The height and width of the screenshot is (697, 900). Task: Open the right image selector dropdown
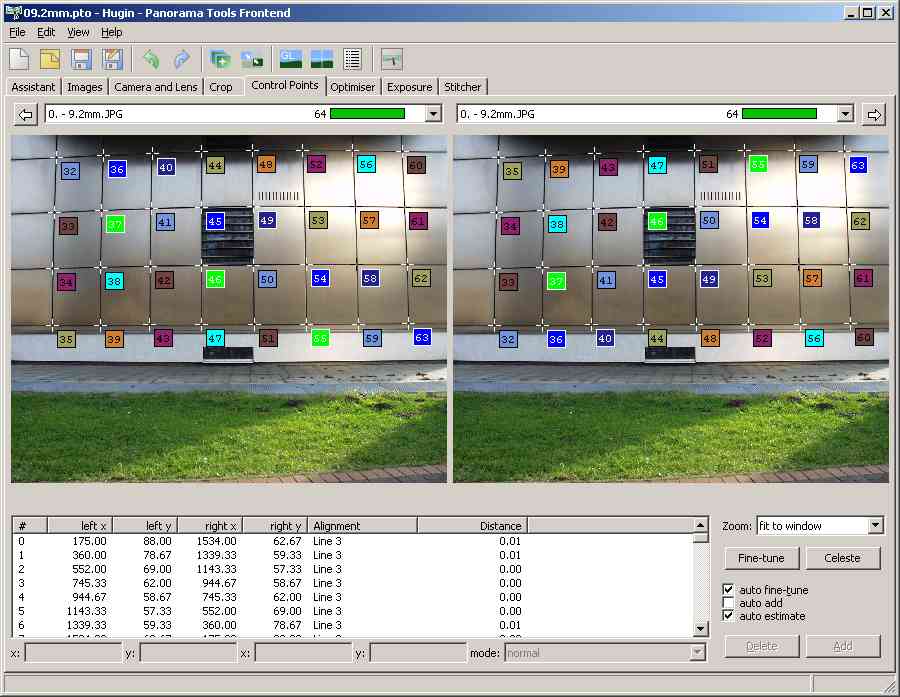(845, 114)
